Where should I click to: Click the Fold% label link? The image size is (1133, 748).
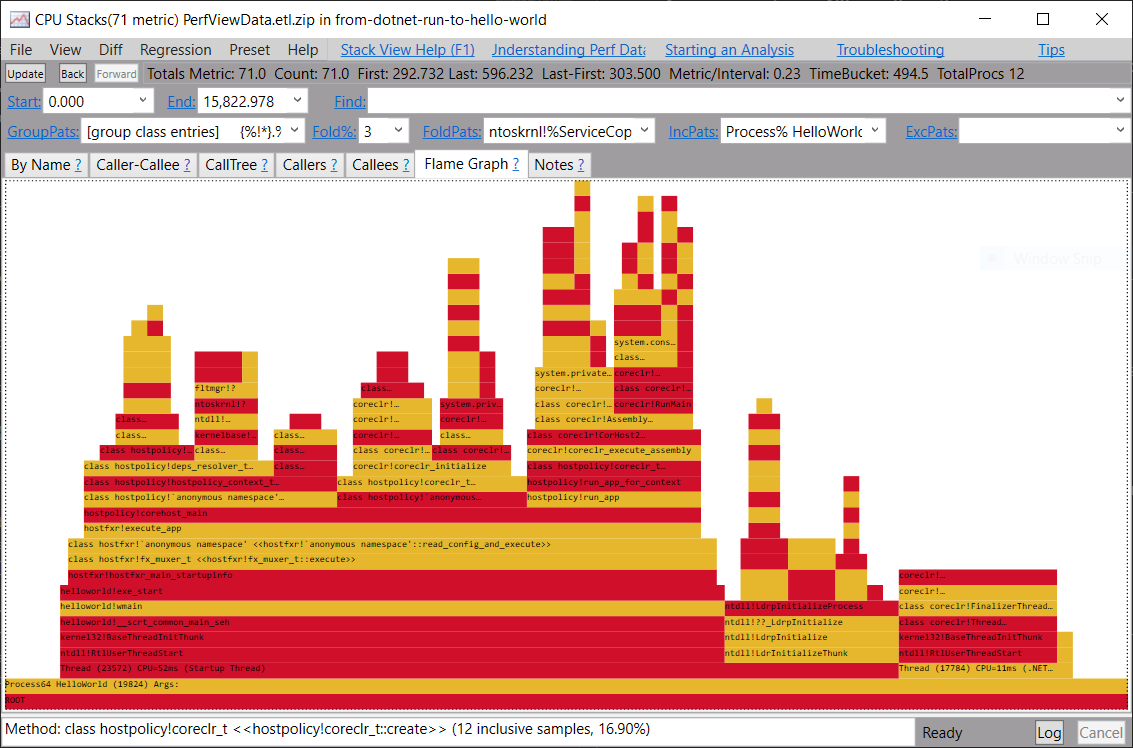point(334,132)
